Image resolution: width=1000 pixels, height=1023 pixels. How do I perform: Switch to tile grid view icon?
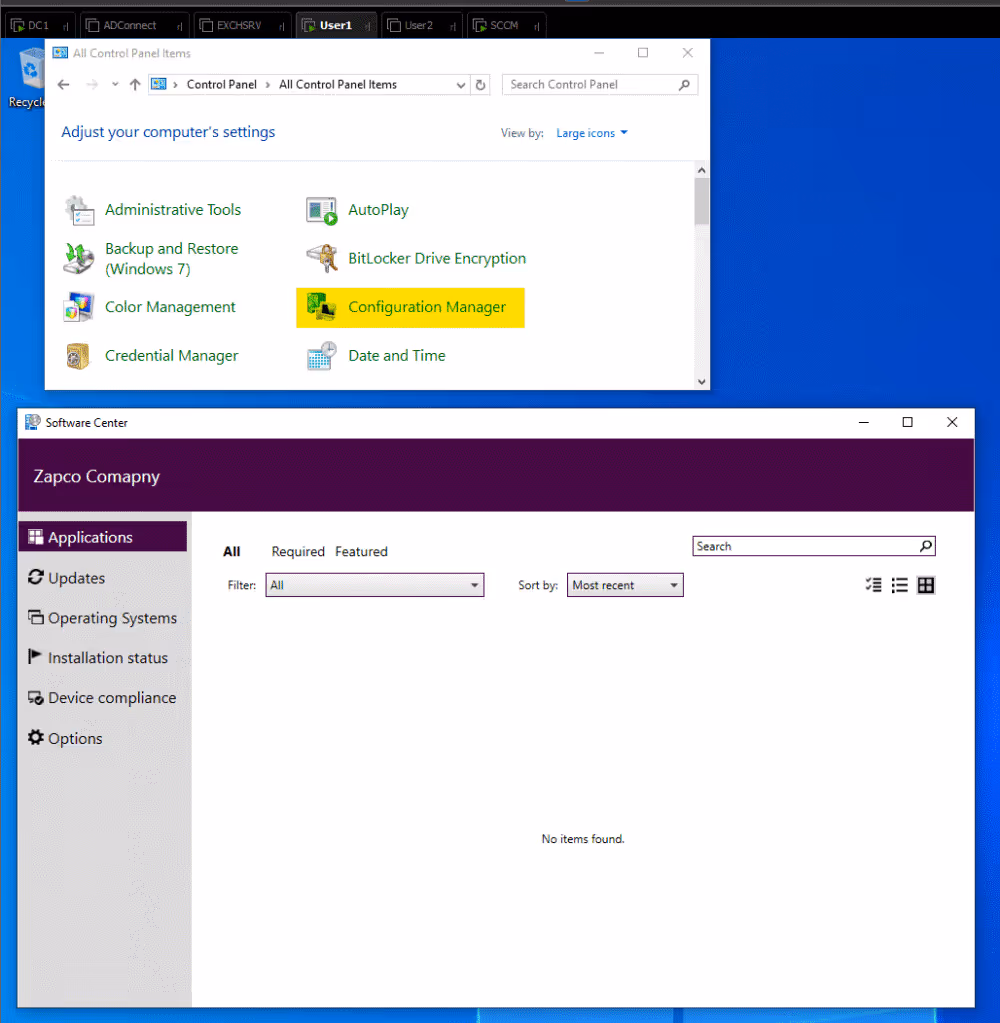[x=926, y=585]
